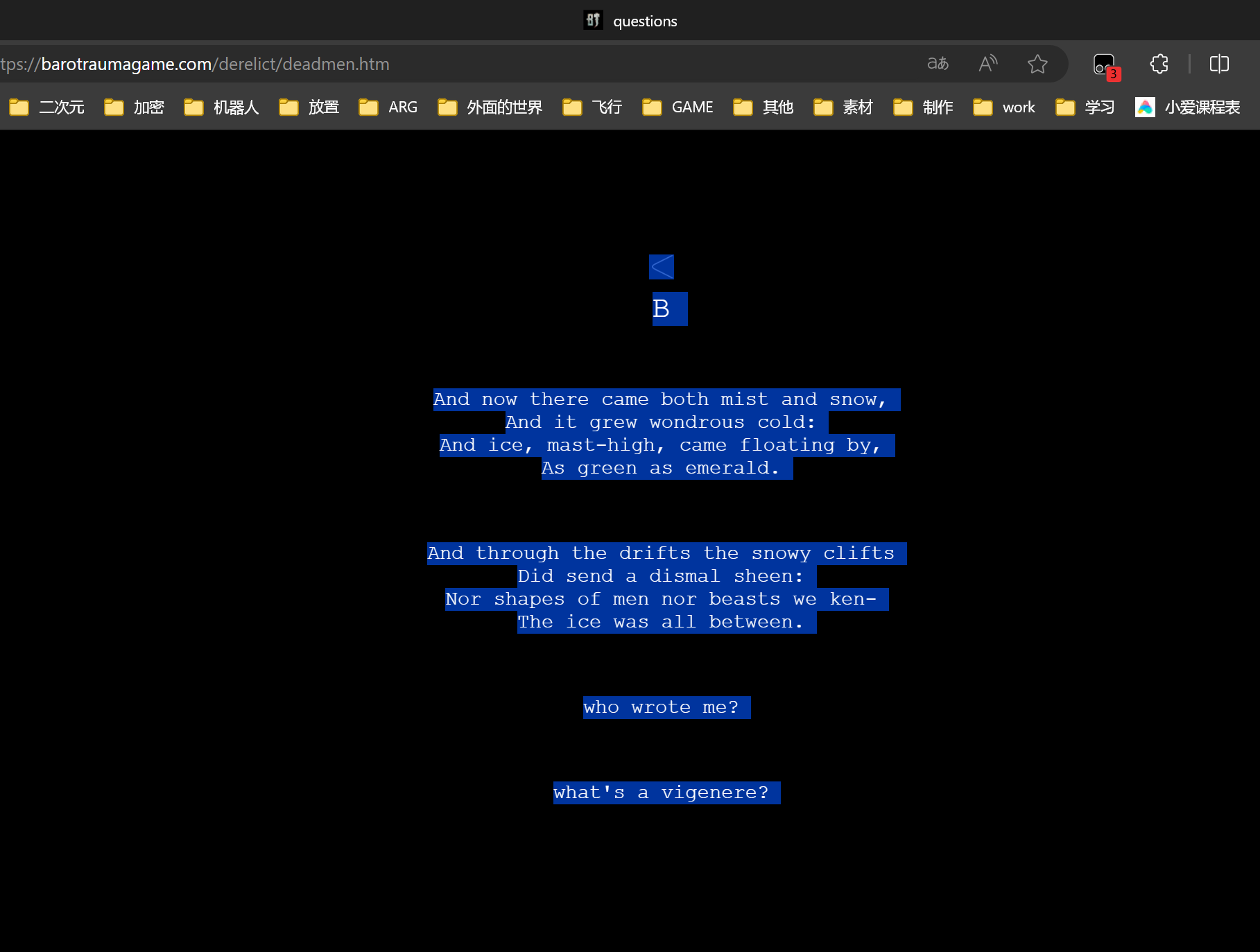Open the 飞行 bookmark folder
This screenshot has height=952, width=1260.
click(592, 107)
